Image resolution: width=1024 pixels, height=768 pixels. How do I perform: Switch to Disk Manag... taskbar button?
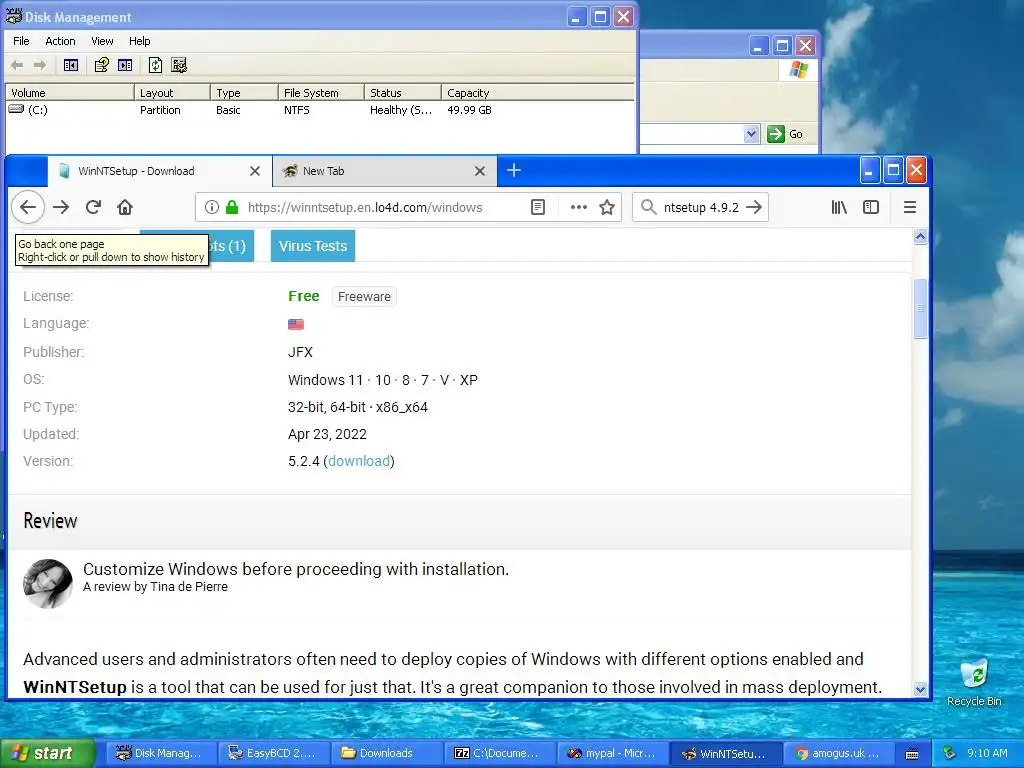pos(159,753)
